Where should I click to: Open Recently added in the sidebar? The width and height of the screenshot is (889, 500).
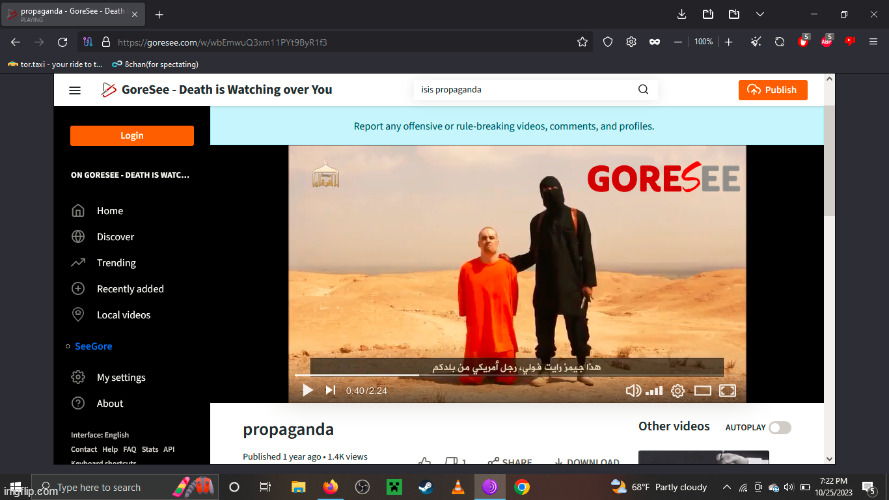click(130, 289)
